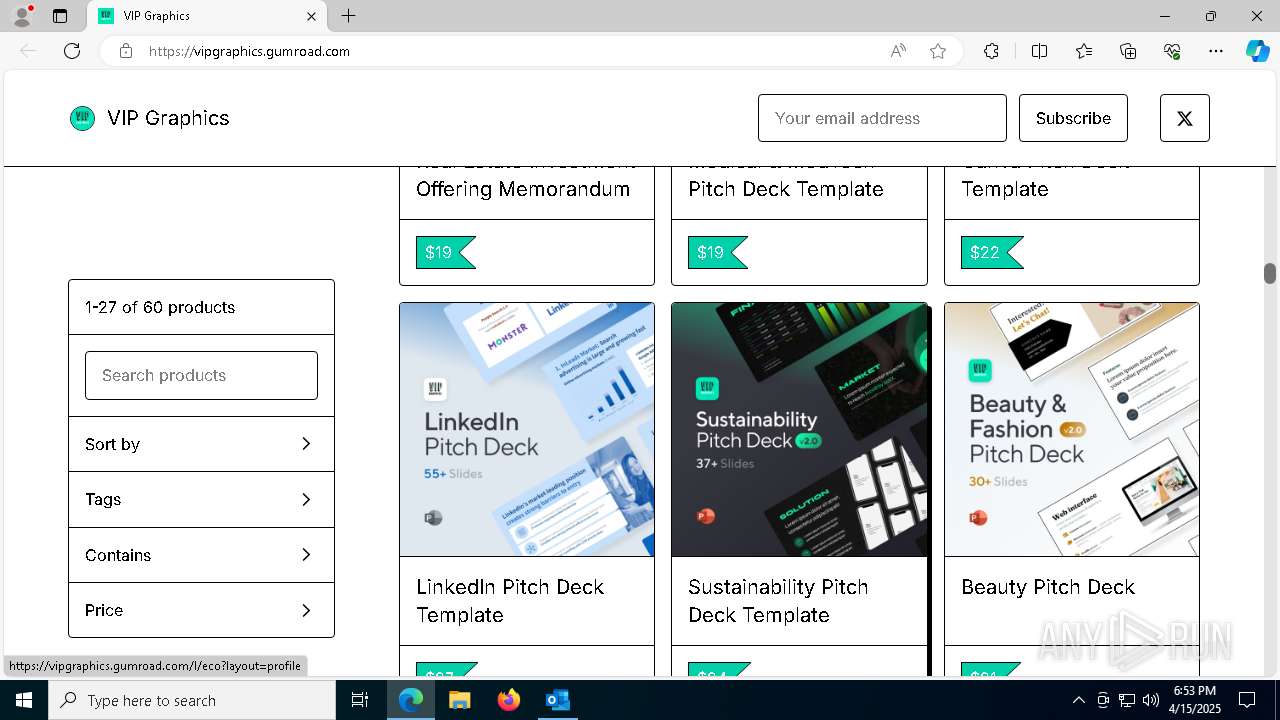The height and width of the screenshot is (720, 1280).
Task: Expand the Contains filter
Action: tap(201, 555)
